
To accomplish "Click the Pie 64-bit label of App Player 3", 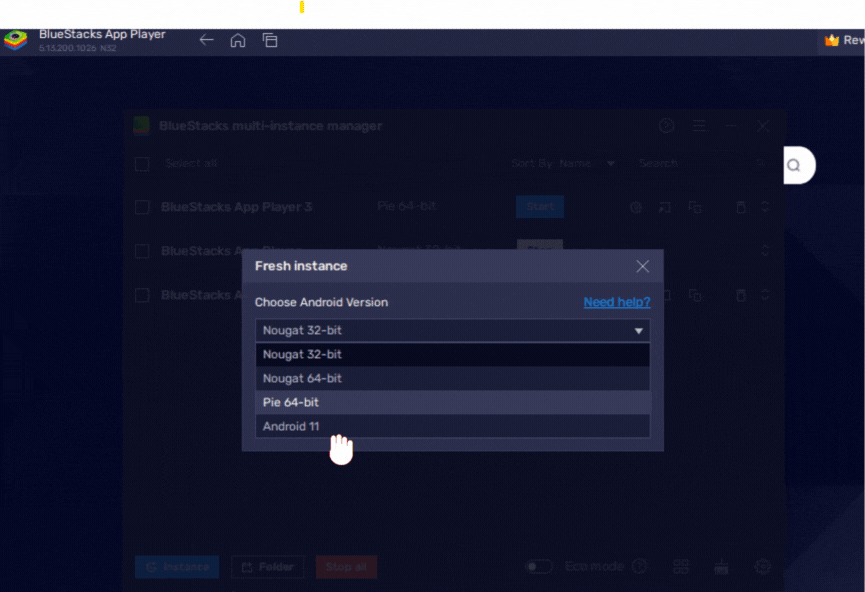I will 407,206.
